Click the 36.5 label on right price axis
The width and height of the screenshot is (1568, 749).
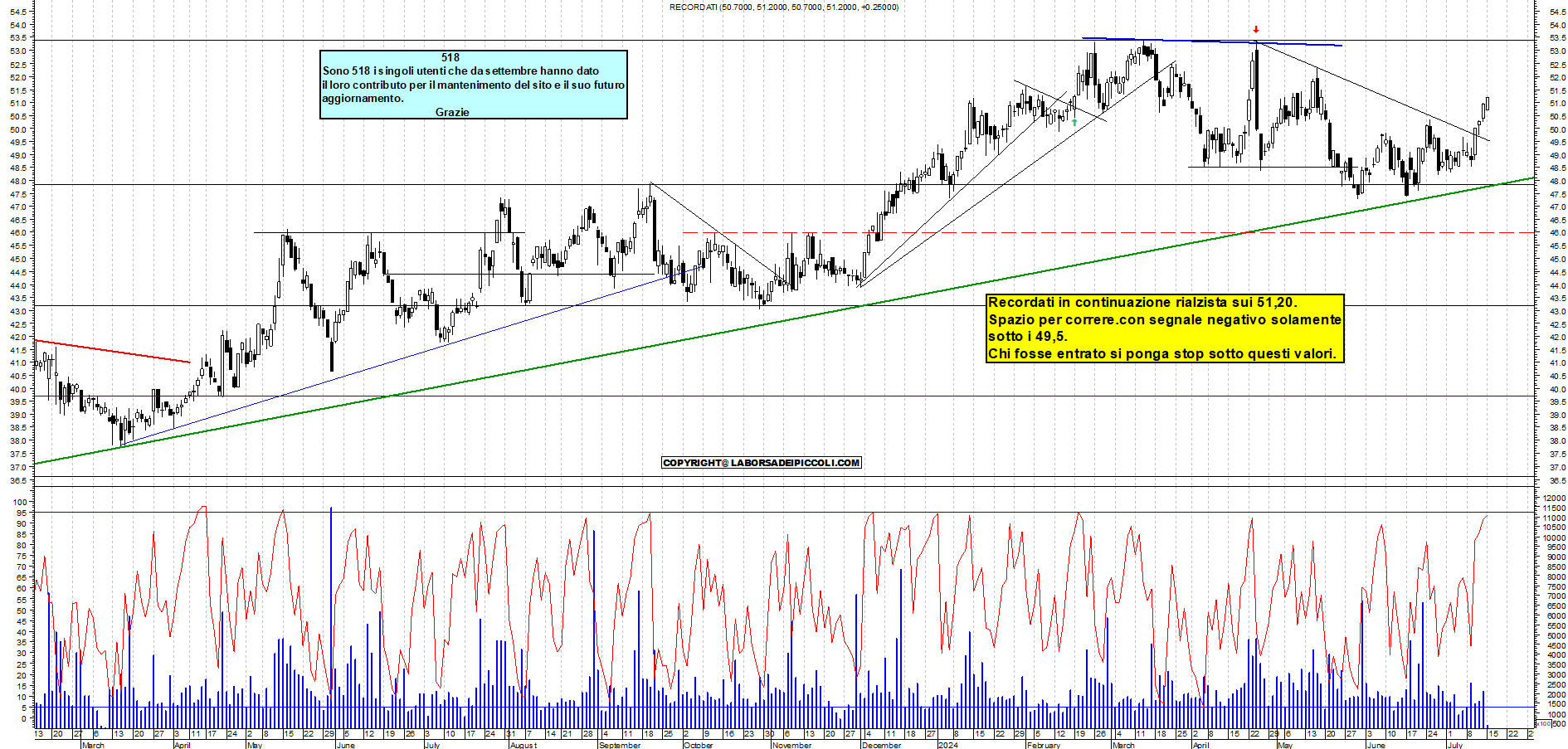tap(1556, 481)
